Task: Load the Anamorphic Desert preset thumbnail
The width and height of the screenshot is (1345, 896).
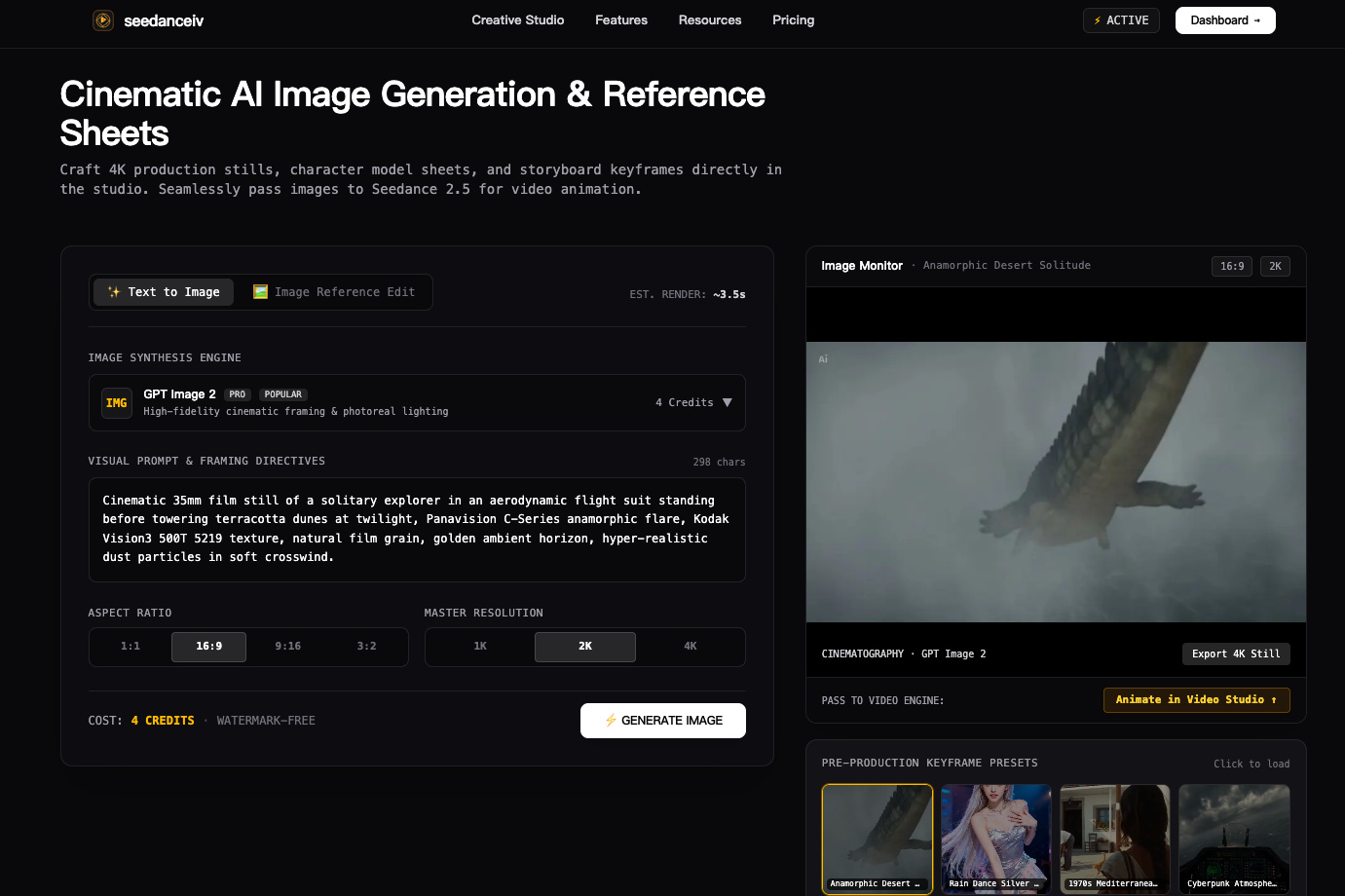Action: [878, 839]
